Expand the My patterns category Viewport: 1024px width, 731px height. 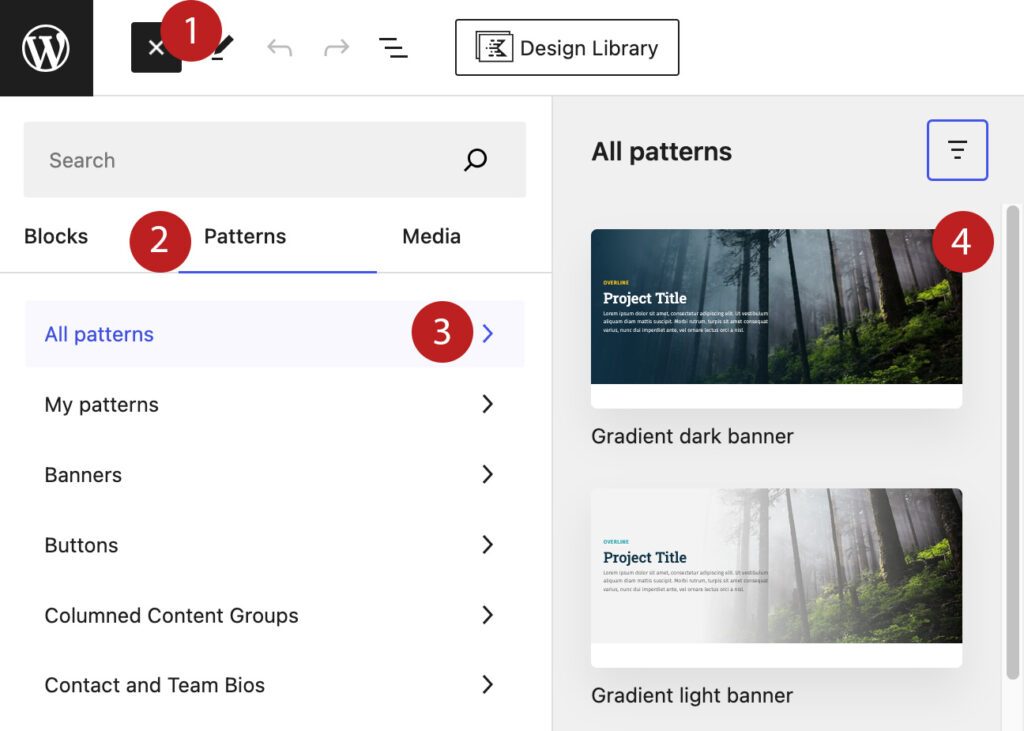(x=274, y=405)
